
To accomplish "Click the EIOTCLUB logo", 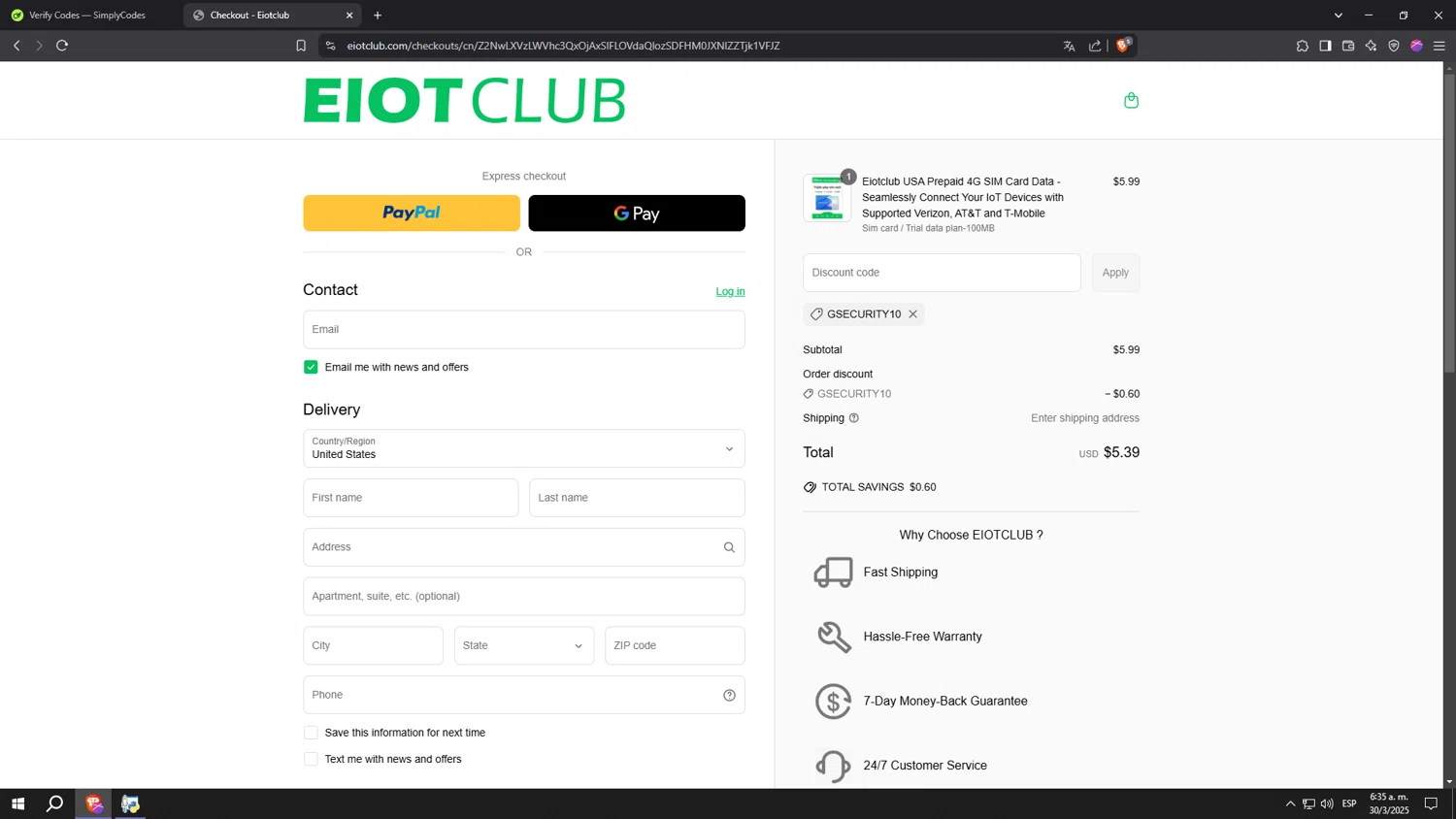I will coord(464,101).
